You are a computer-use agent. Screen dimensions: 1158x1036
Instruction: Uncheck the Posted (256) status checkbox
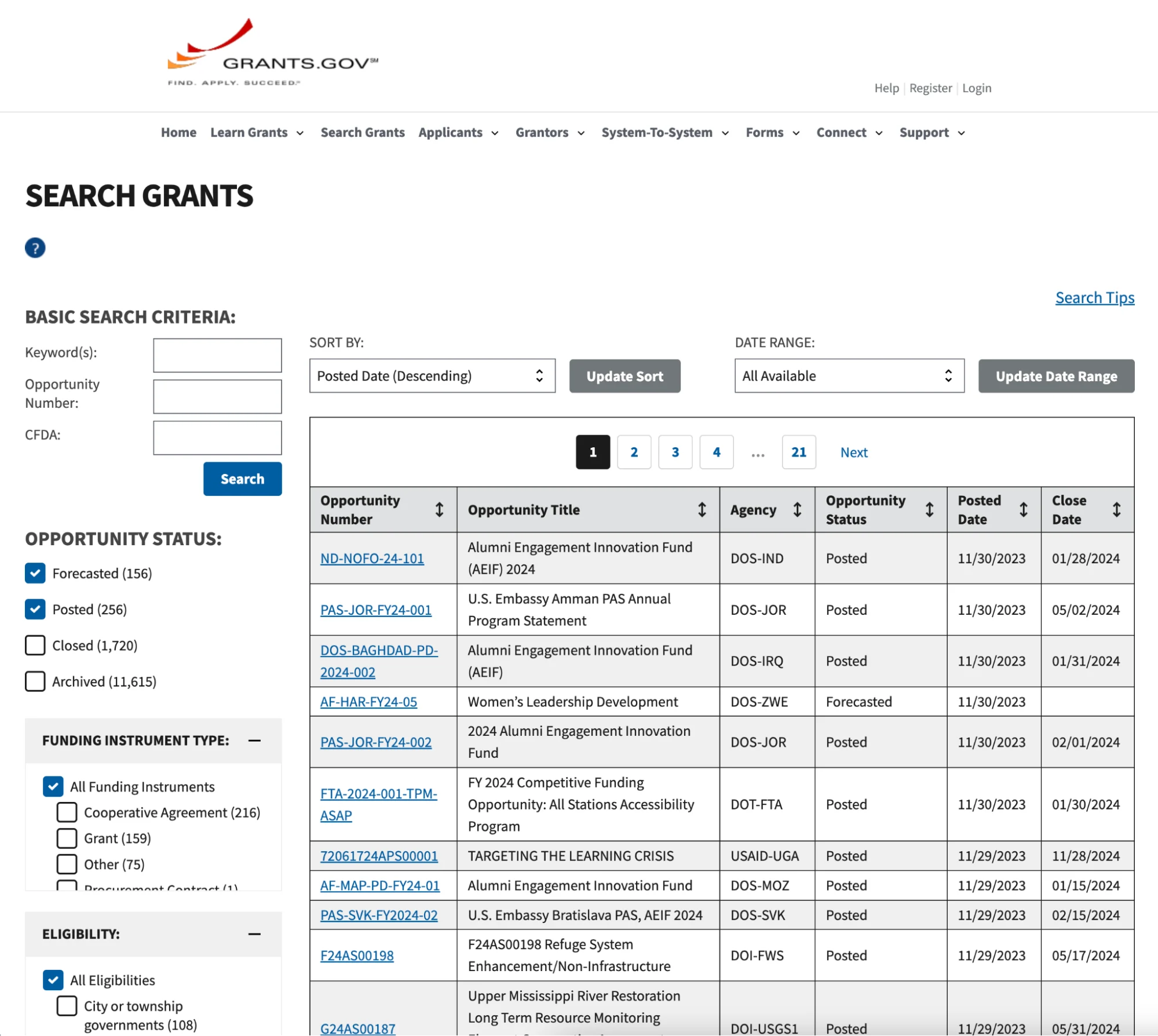click(x=35, y=609)
